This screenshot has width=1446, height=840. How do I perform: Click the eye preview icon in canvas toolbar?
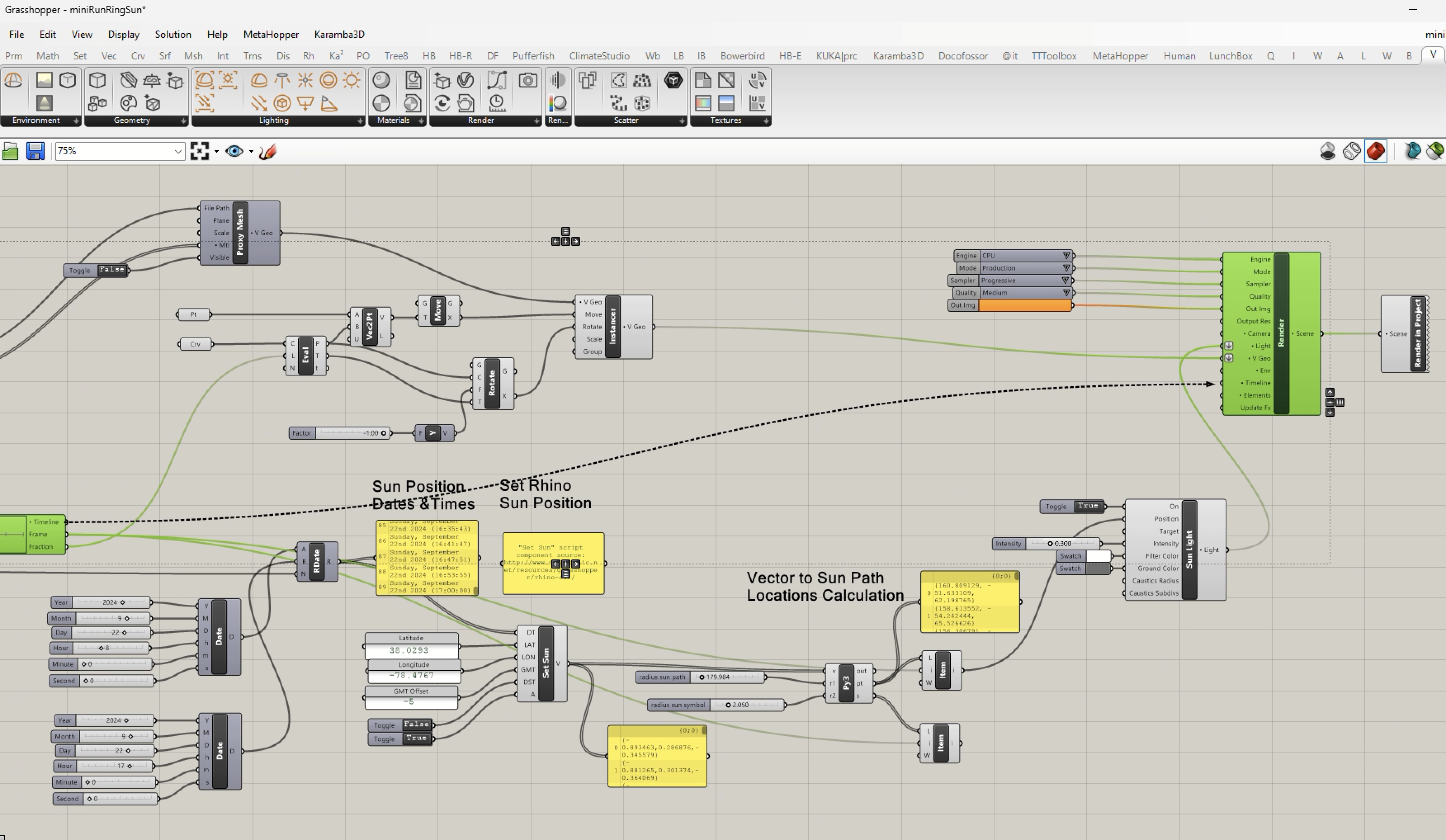[234, 151]
